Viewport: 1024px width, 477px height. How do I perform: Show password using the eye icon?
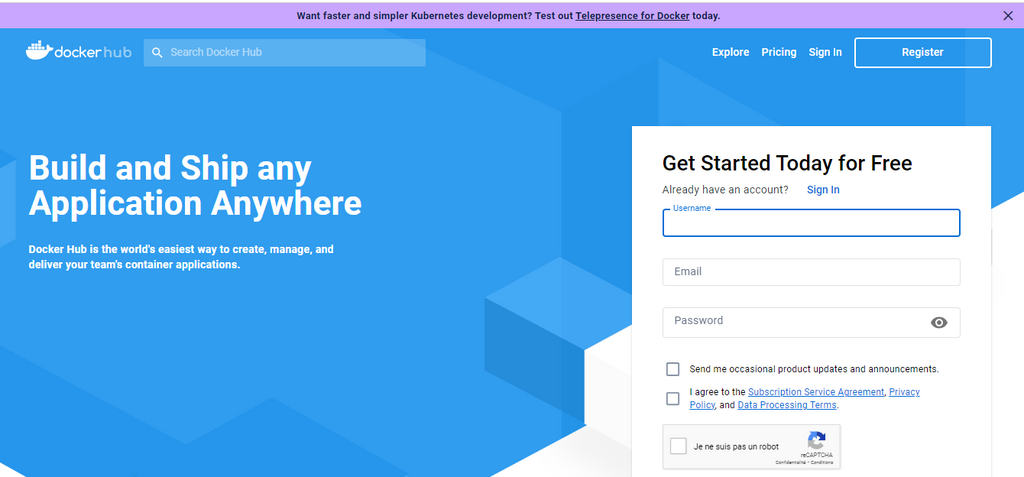(x=939, y=322)
